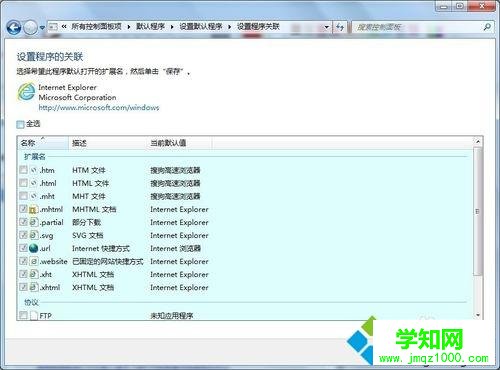Screen dimensions: 500x370
Task: Click the 所有控制面板项 breadcrumb
Action: (96, 27)
